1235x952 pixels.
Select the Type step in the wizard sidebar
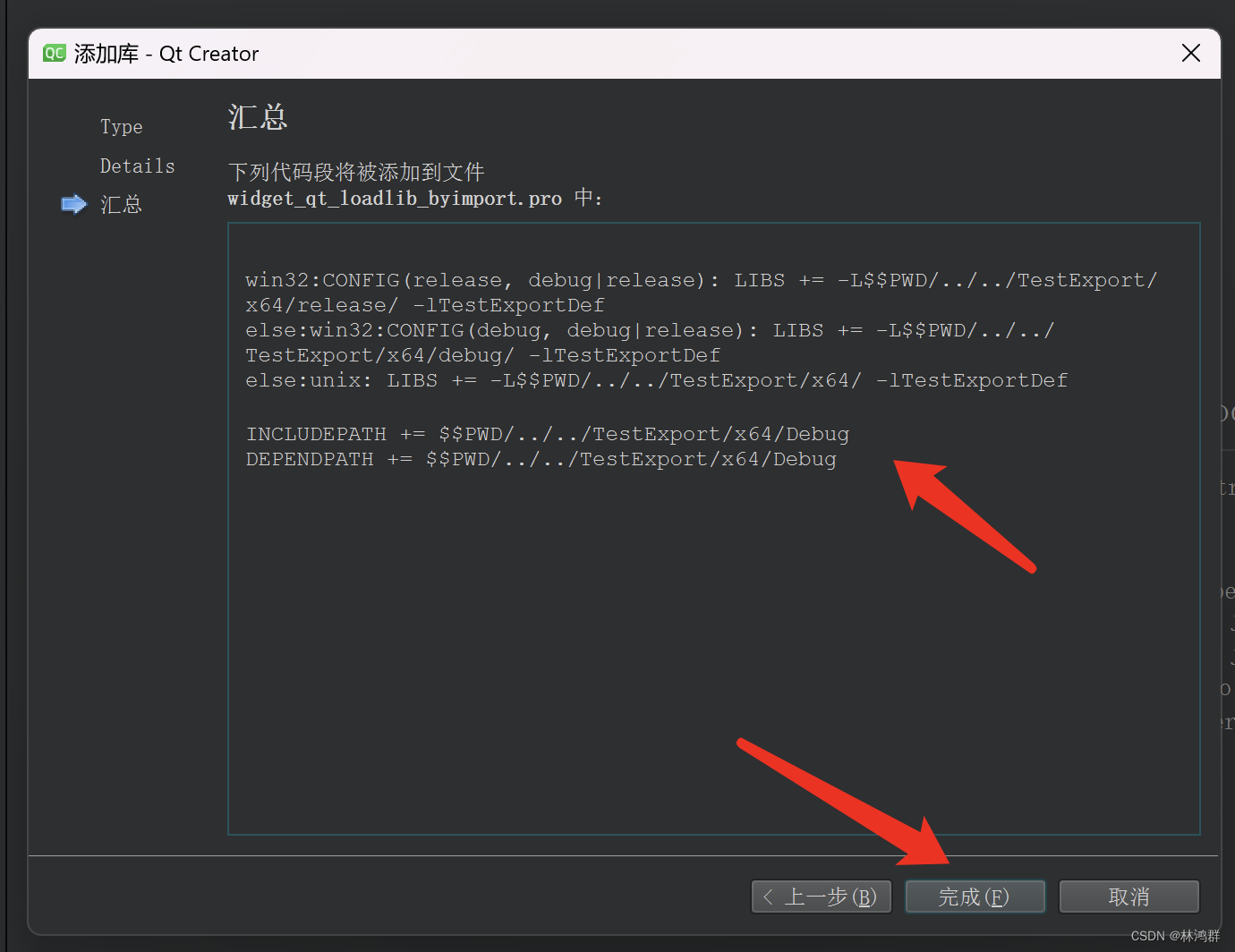(122, 126)
